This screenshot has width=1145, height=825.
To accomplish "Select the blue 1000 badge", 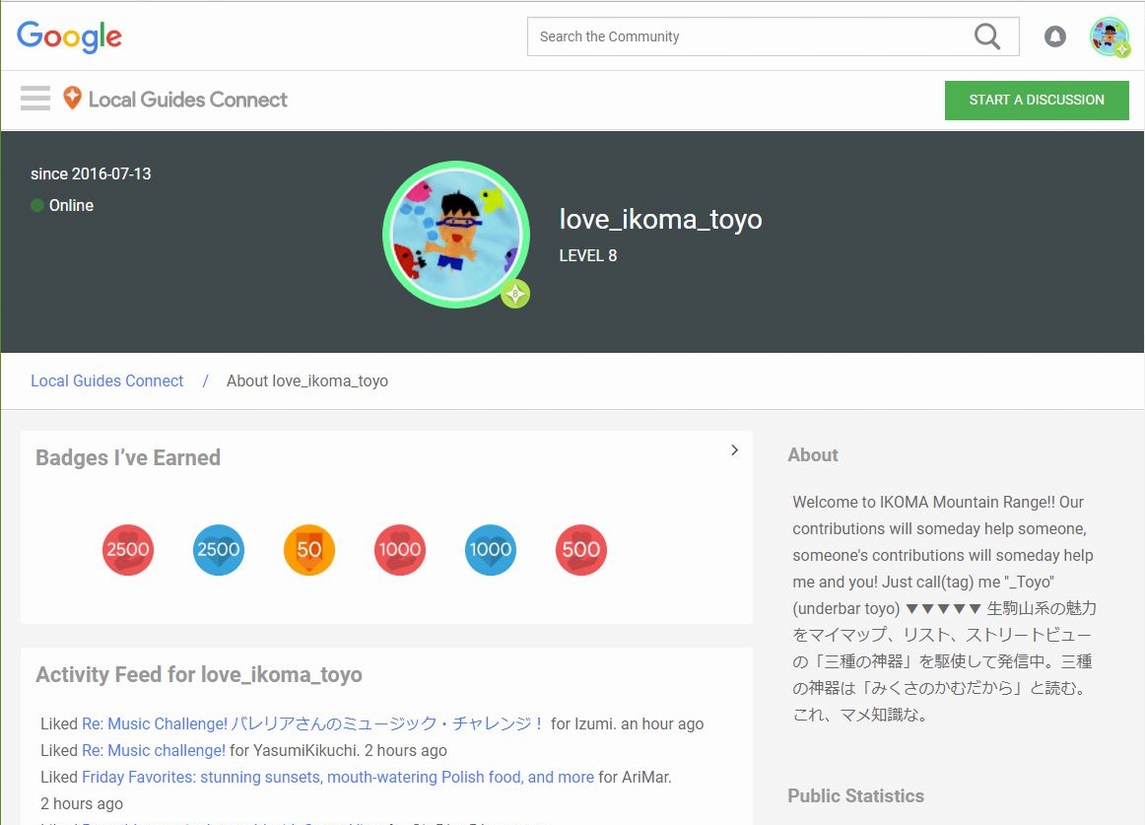I will click(490, 550).
